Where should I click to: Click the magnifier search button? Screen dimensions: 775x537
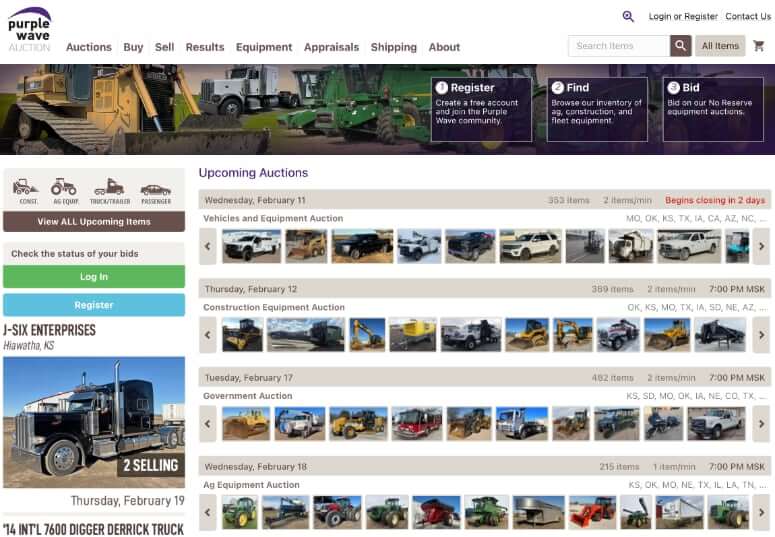[x=680, y=46]
